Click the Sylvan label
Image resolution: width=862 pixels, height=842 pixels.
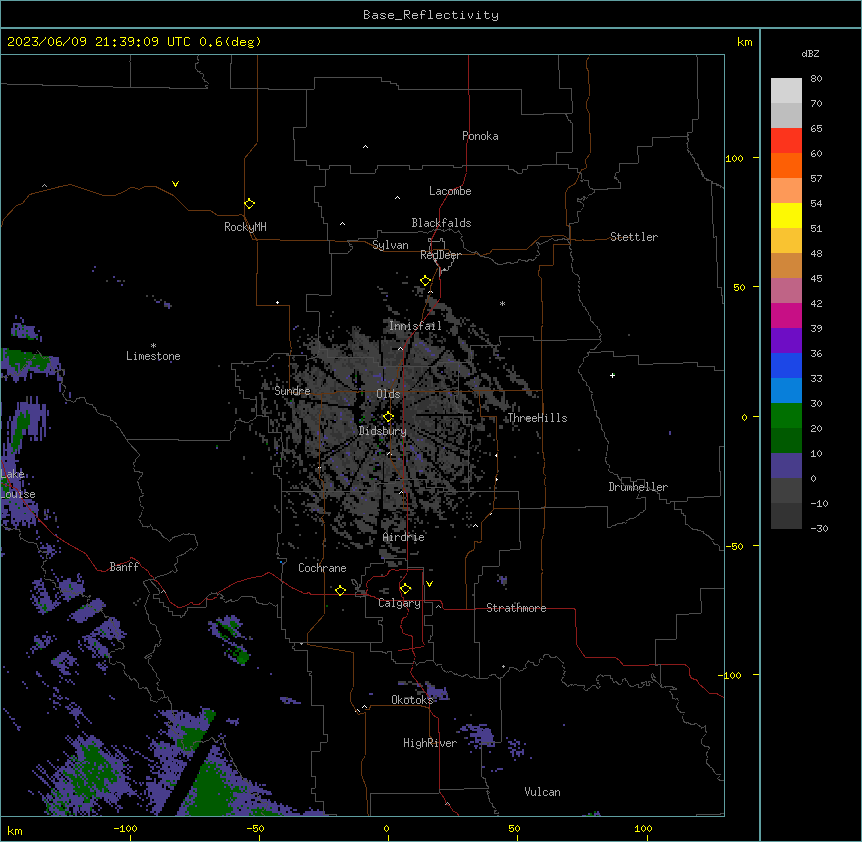390,245
